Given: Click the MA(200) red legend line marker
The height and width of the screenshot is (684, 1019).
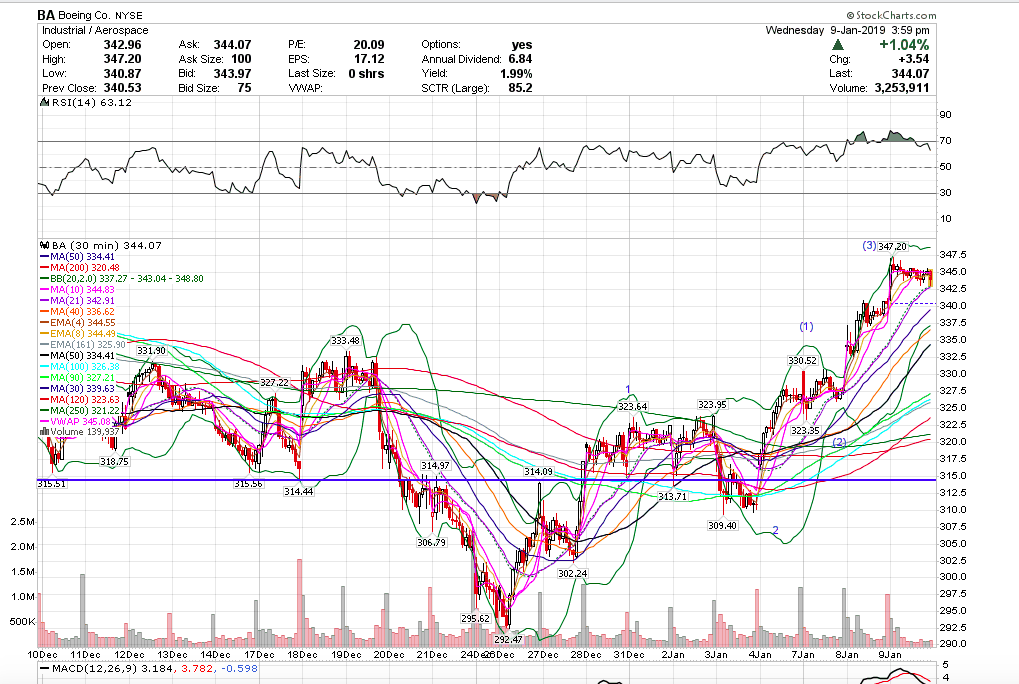Looking at the screenshot, I should click(x=43, y=268).
